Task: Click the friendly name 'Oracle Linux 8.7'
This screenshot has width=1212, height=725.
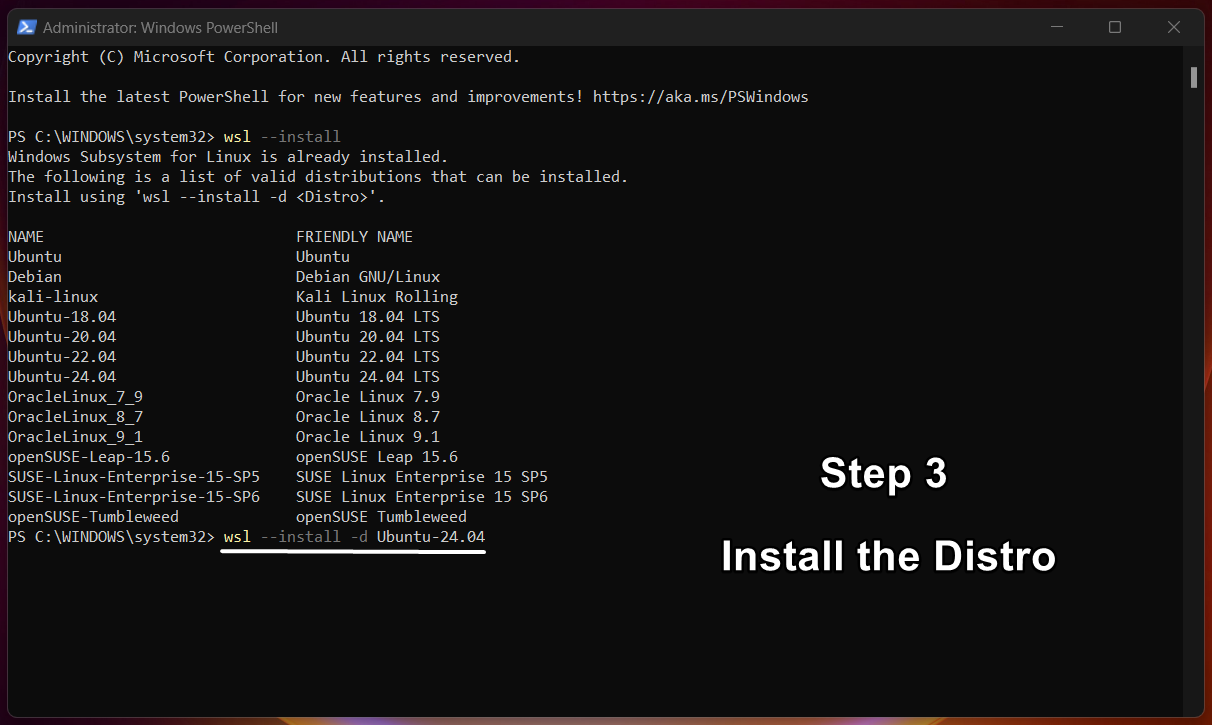Action: [368, 417]
